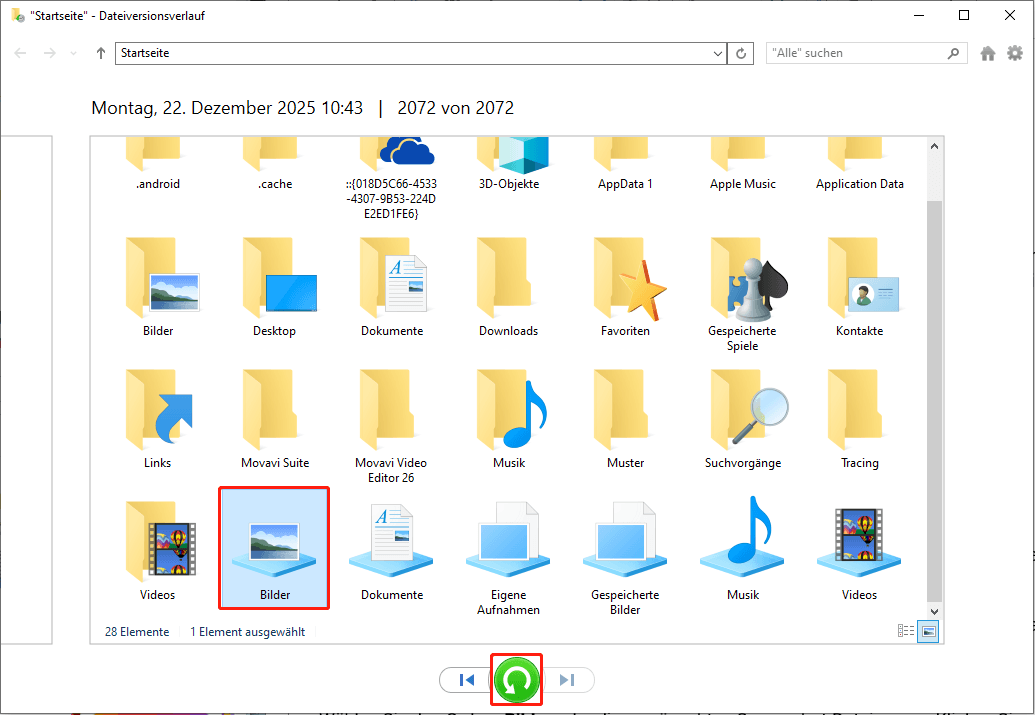Click the scrollbar down arrow
Viewport: 1035px width, 715px height.
point(935,609)
